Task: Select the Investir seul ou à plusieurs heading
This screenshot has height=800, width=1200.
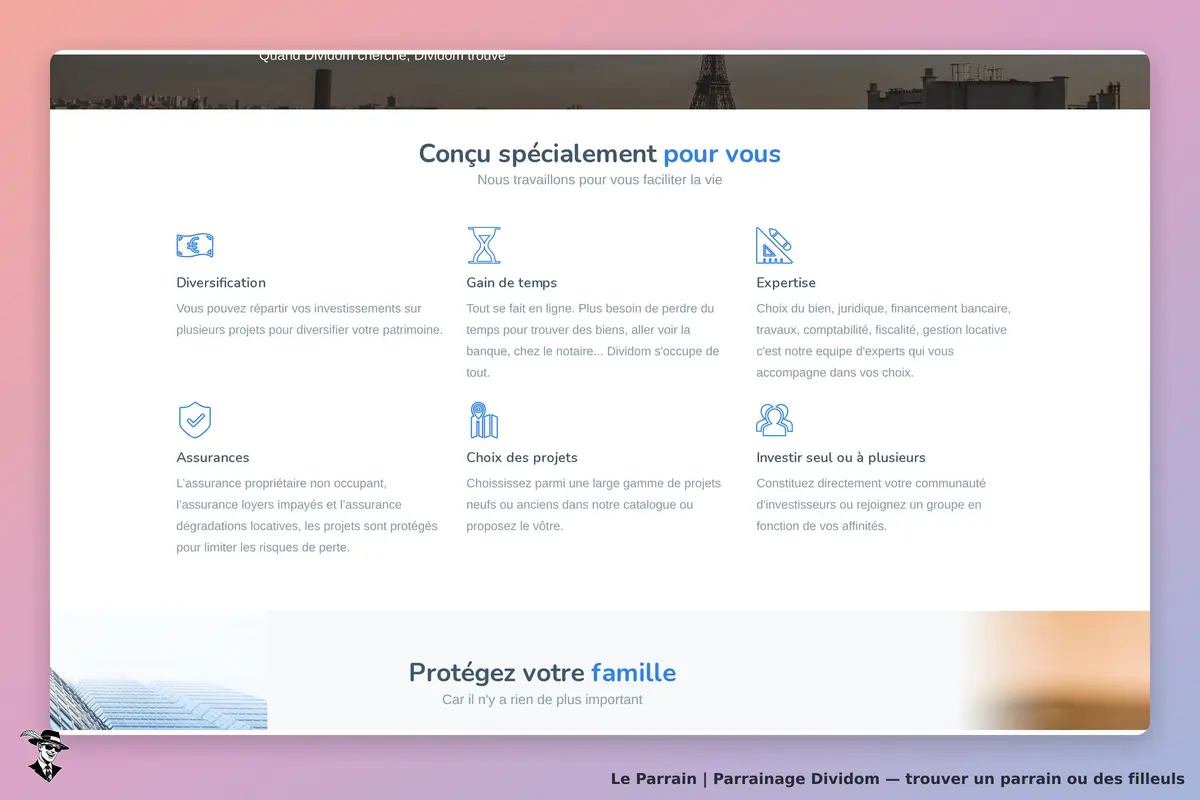Action: [x=841, y=458]
